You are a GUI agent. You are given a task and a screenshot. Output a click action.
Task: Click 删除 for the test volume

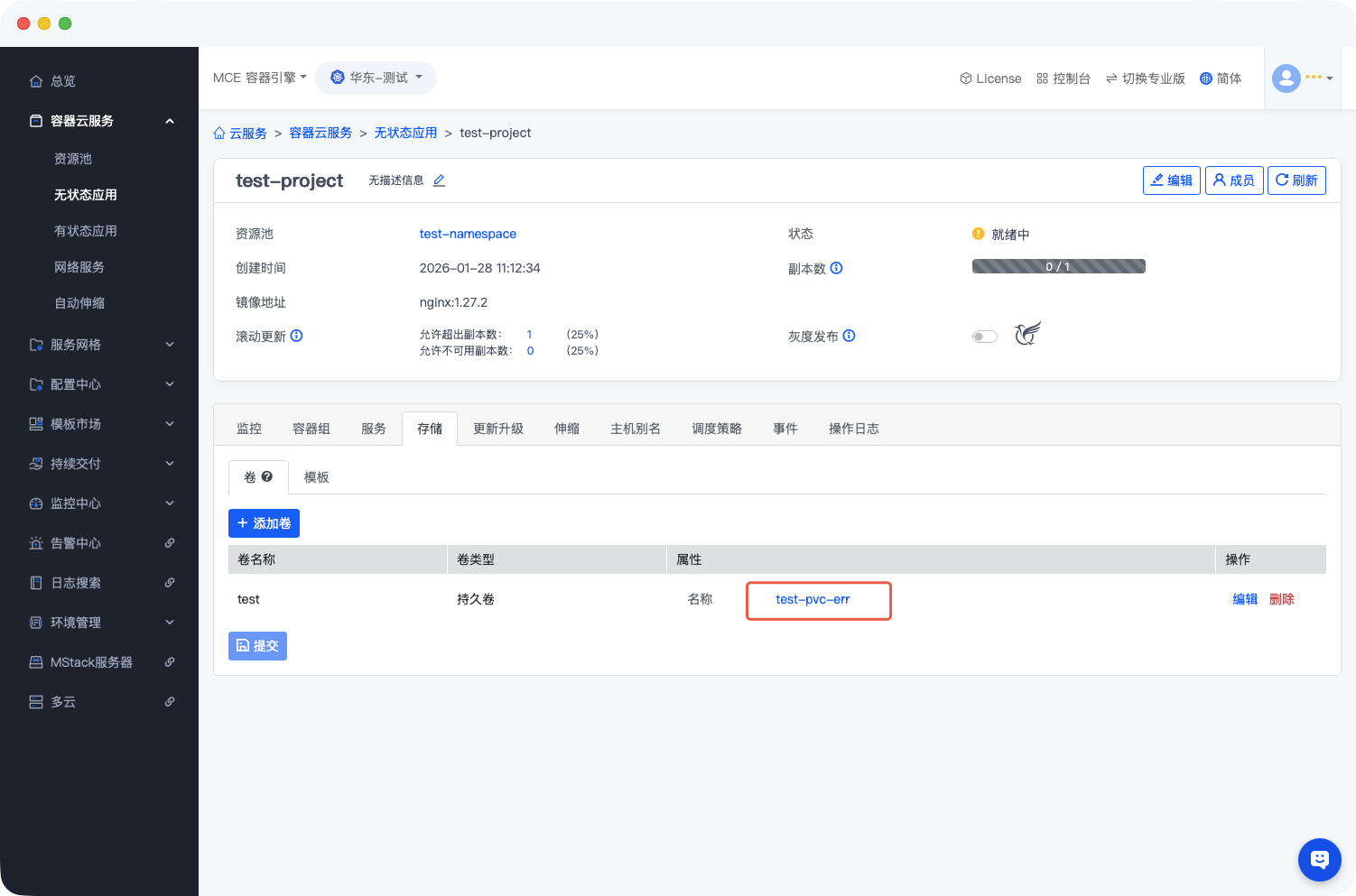1281,599
